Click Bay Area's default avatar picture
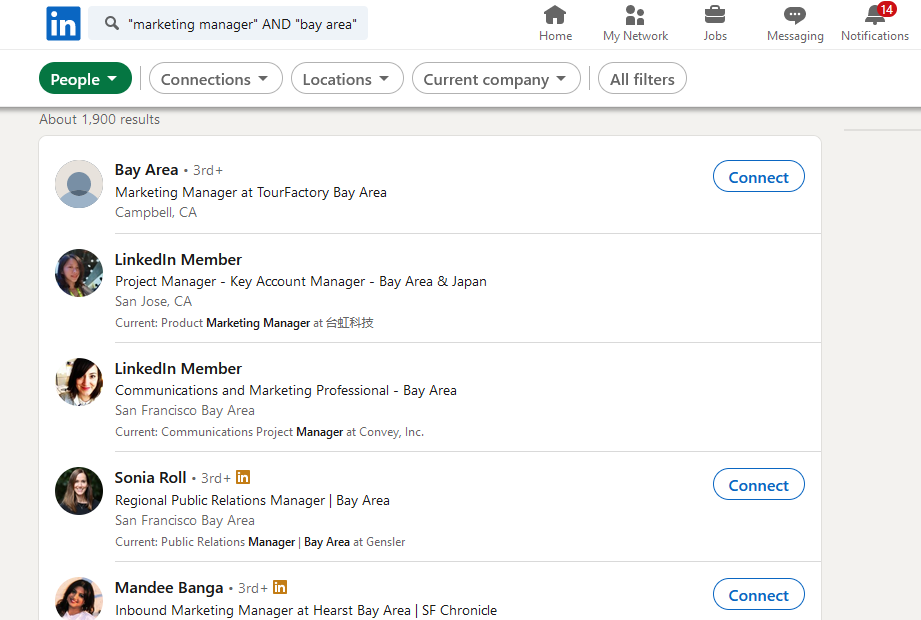The height and width of the screenshot is (620, 921). [79, 184]
